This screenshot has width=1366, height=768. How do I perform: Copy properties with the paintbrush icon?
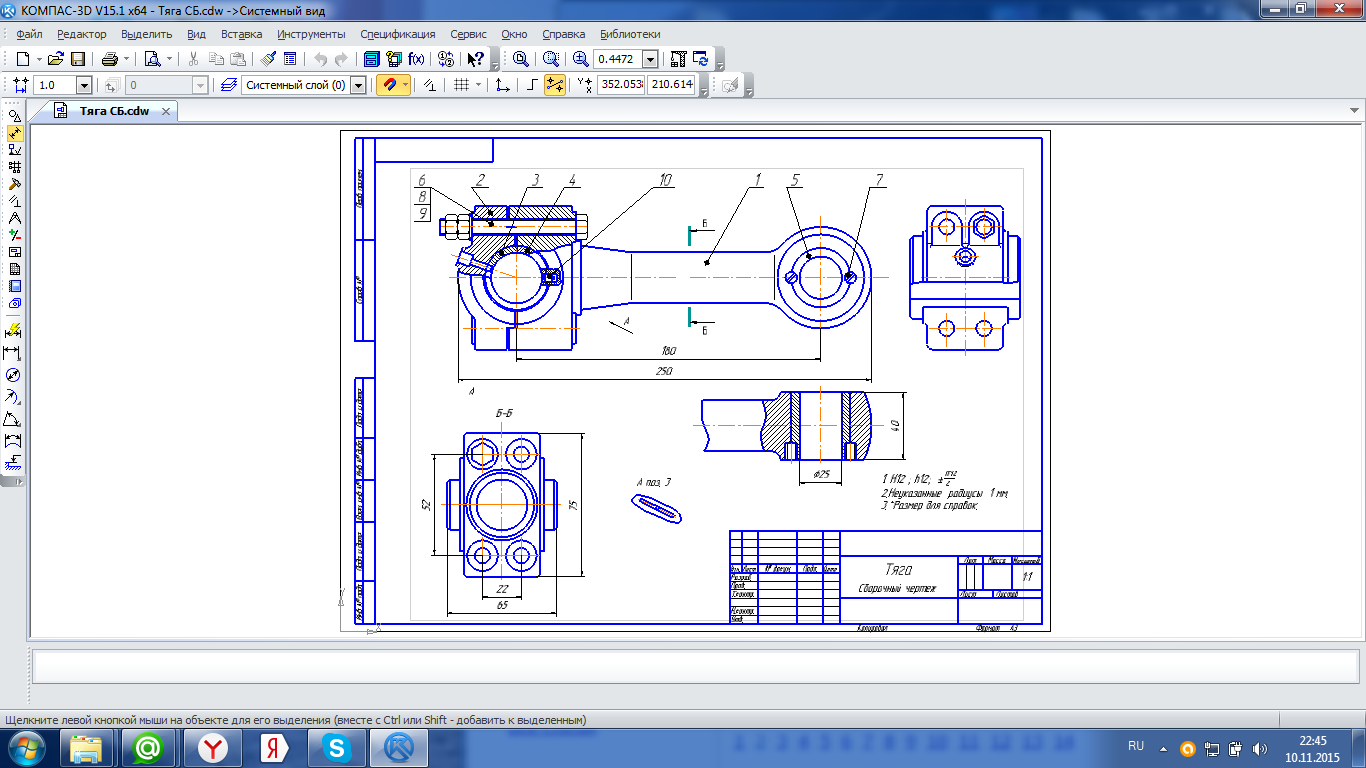point(269,59)
